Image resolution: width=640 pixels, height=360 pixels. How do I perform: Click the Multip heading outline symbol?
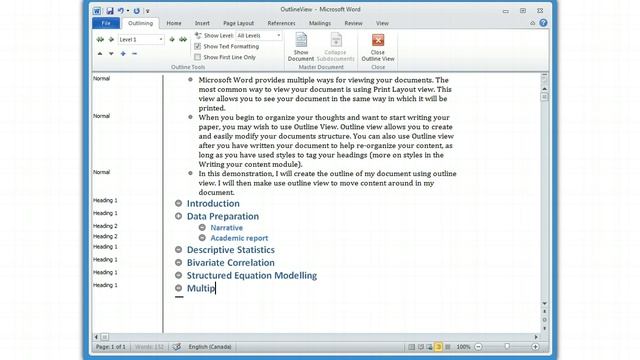click(x=178, y=288)
